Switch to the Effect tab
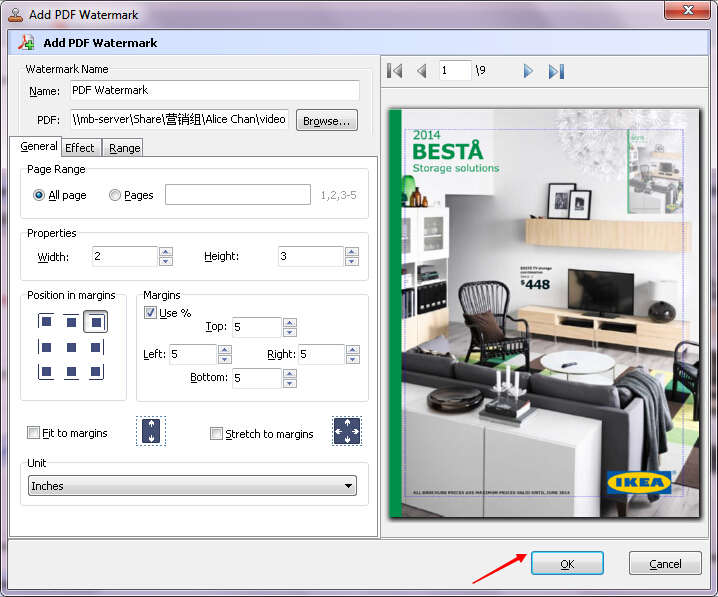The height and width of the screenshot is (597, 718). (80, 148)
